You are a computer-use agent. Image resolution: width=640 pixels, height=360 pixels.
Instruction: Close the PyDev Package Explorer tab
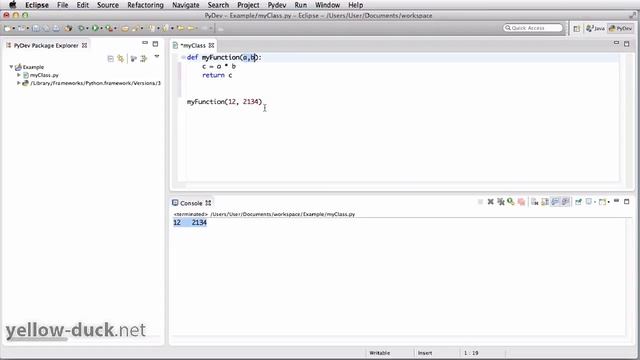point(84,45)
